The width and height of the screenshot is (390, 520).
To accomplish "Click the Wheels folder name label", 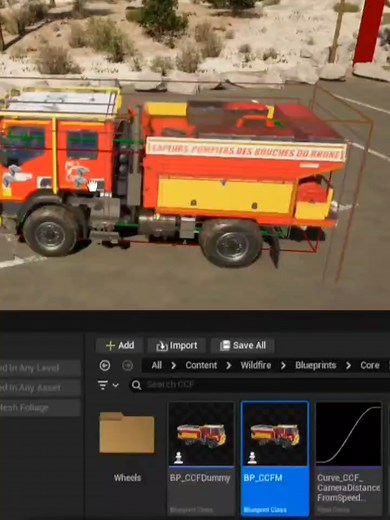I will tap(127, 478).
